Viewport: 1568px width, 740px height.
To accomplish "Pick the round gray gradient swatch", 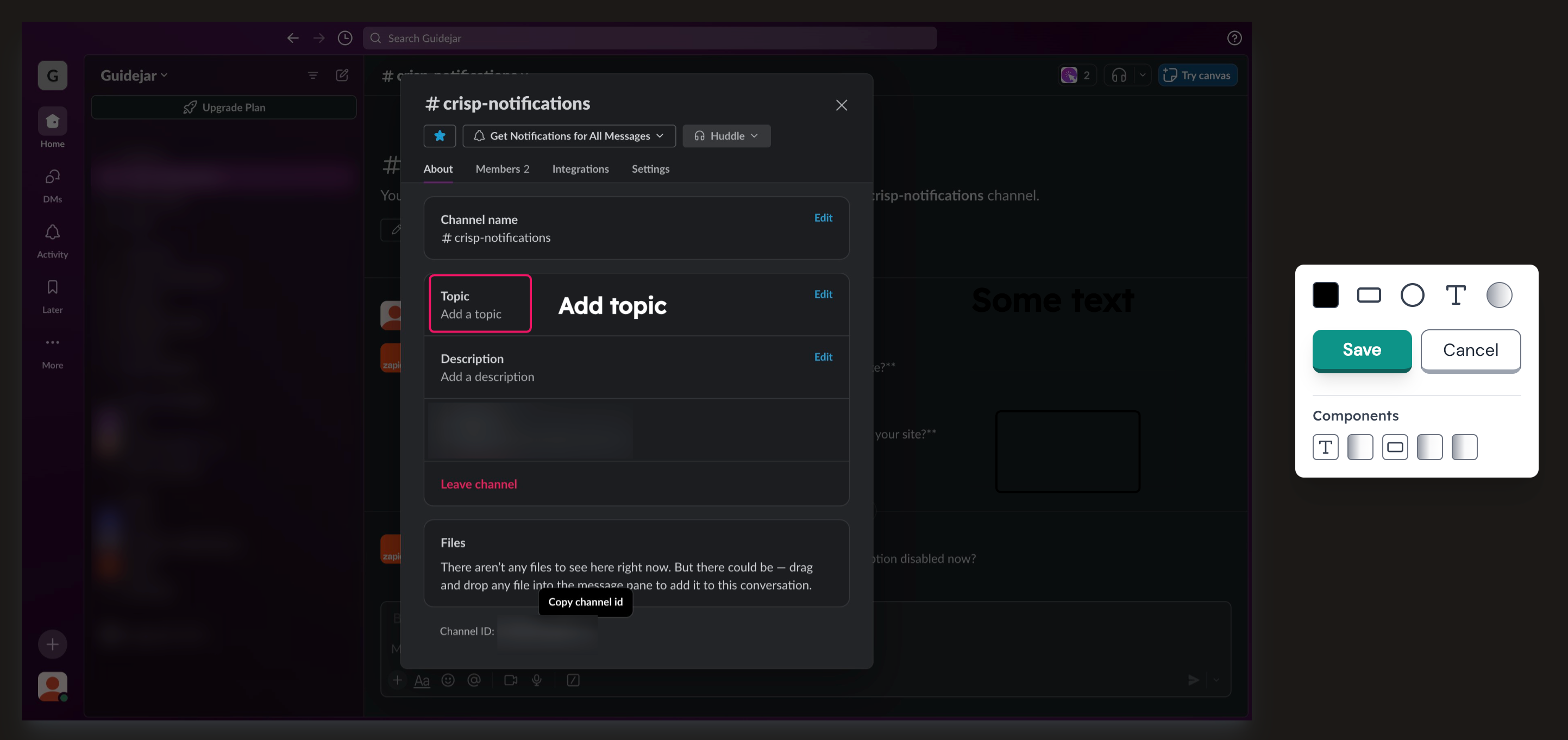I will tap(1499, 295).
